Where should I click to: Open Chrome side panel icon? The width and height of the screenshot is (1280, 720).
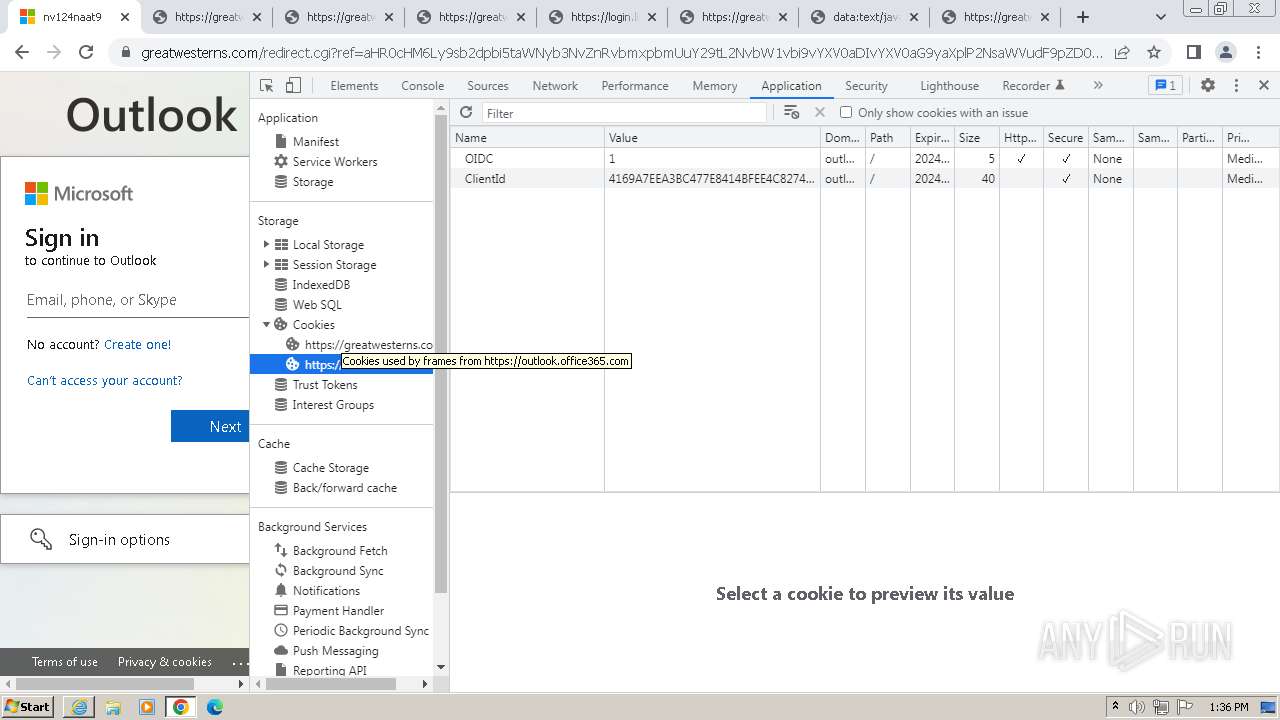[1194, 53]
